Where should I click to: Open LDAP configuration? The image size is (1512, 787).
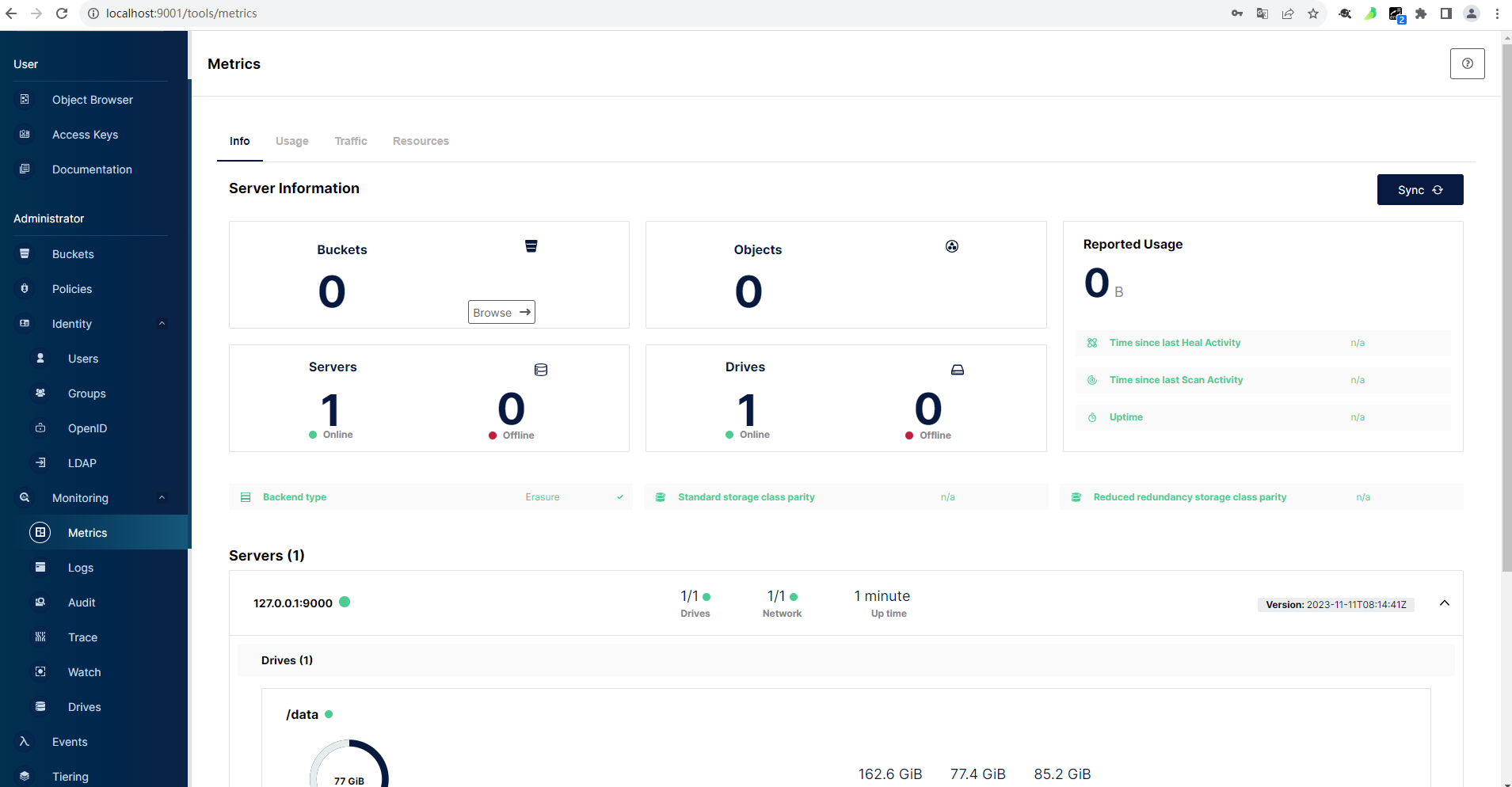(x=82, y=463)
